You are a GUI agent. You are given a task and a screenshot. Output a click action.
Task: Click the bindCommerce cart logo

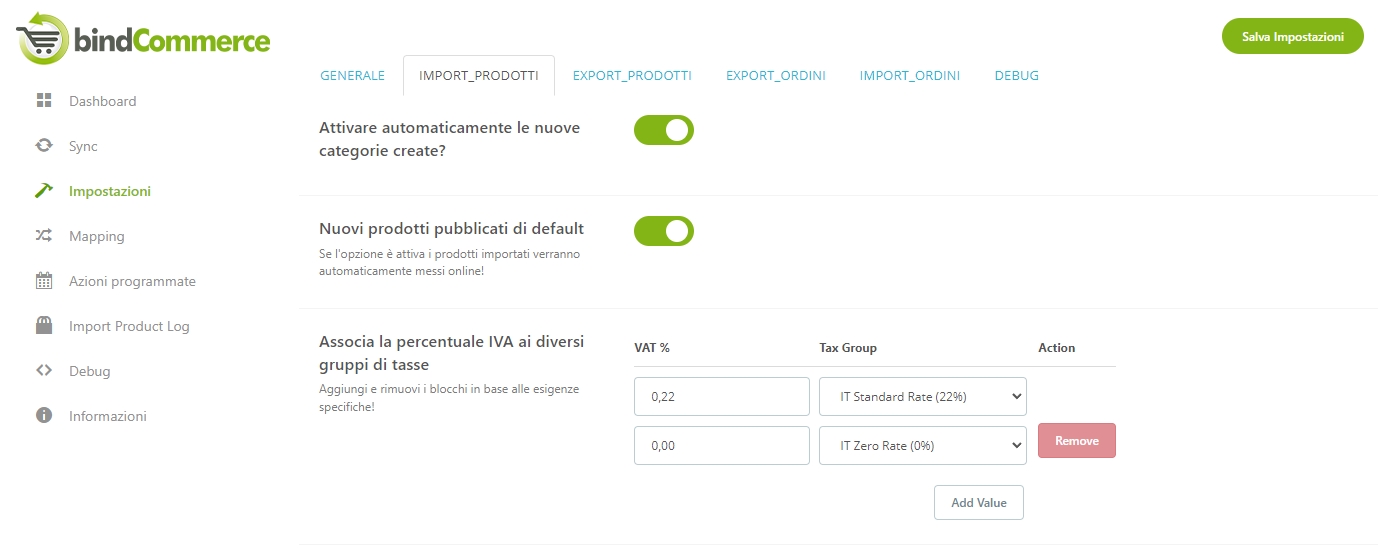tap(43, 39)
